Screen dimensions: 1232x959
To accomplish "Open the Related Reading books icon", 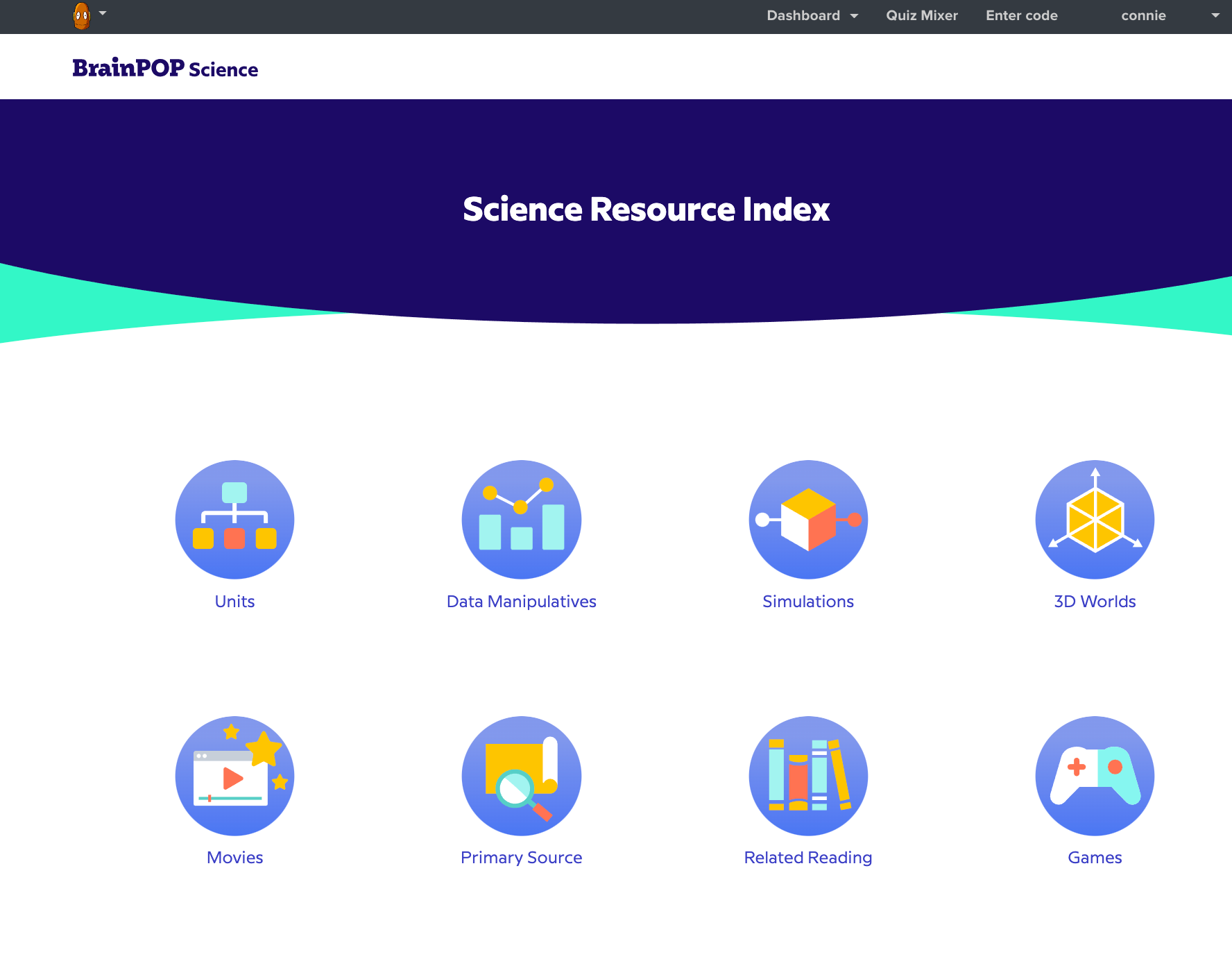I will pyautogui.click(x=807, y=775).
